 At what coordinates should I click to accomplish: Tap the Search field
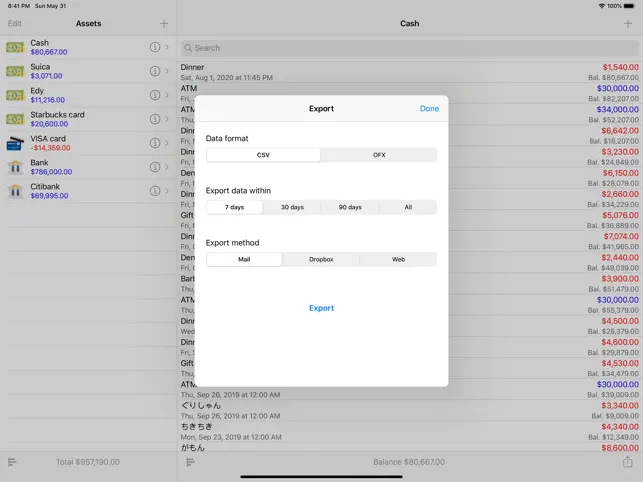[x=409, y=48]
